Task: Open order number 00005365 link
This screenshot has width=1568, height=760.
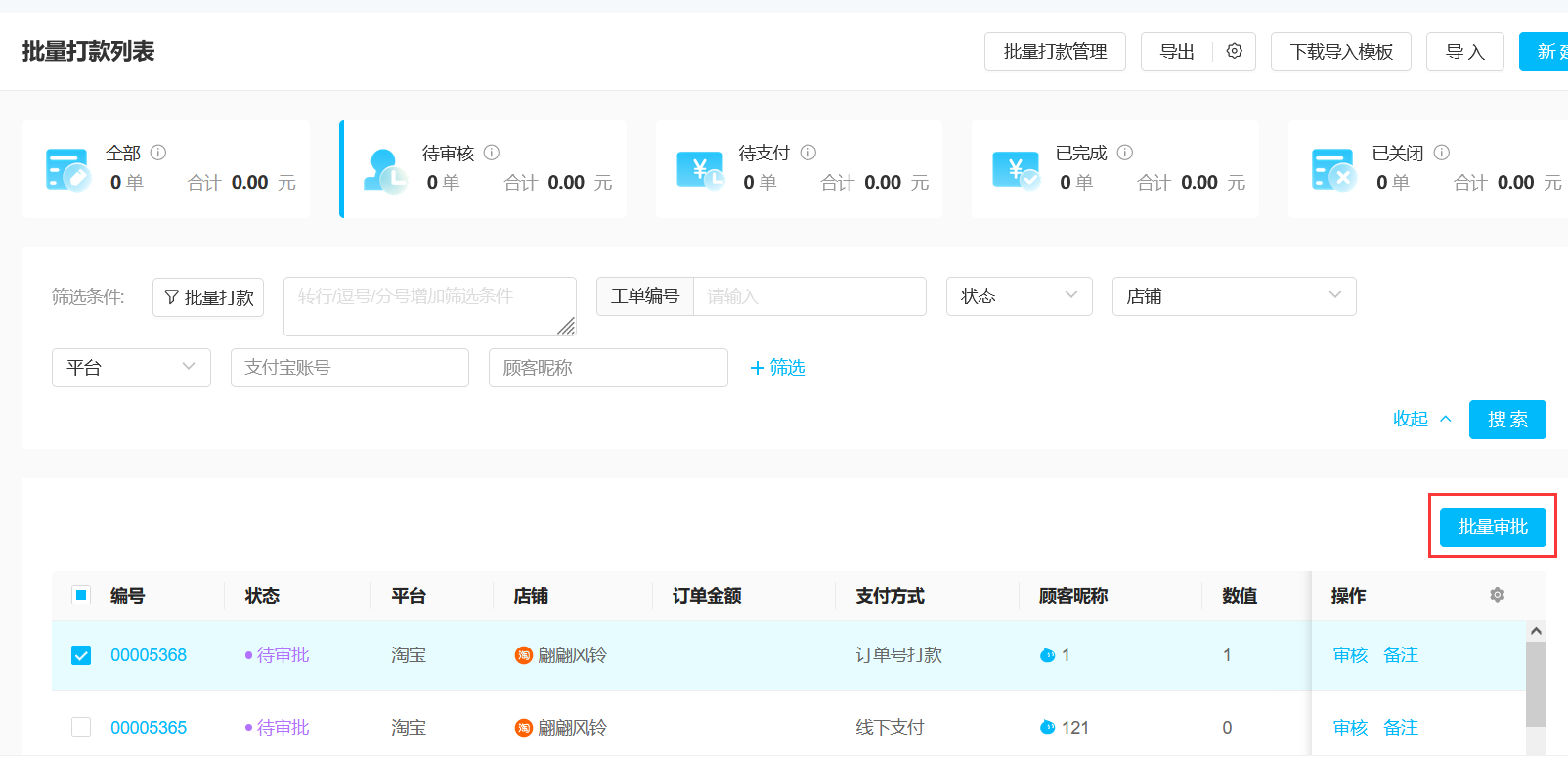Action: pyautogui.click(x=149, y=728)
